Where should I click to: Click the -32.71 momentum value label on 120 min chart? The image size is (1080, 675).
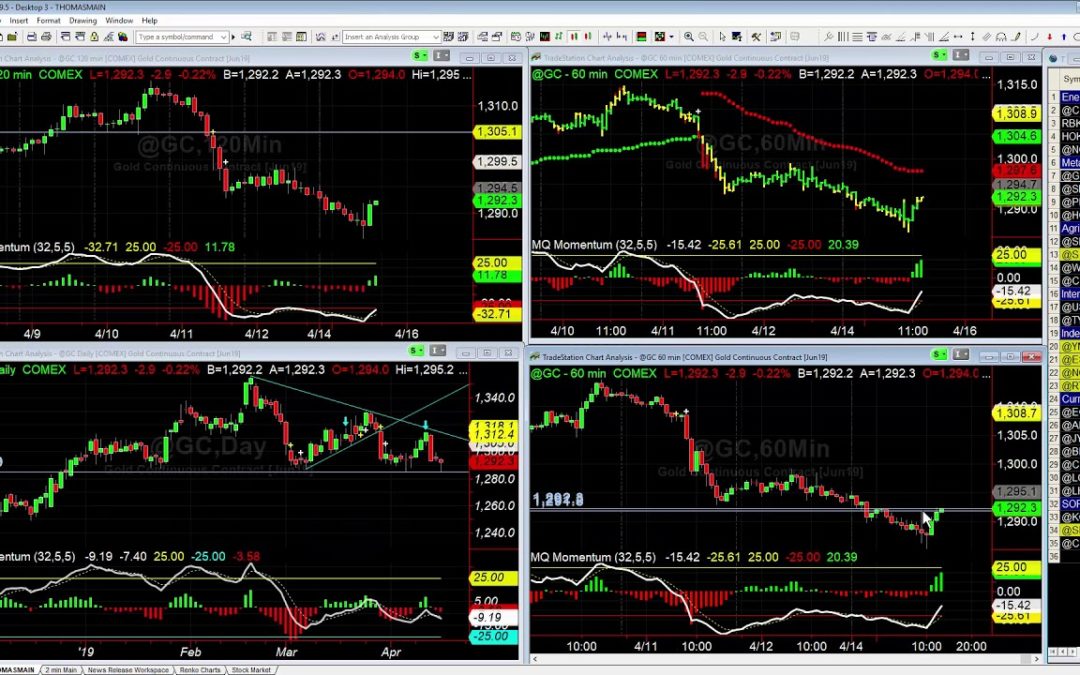(496, 314)
